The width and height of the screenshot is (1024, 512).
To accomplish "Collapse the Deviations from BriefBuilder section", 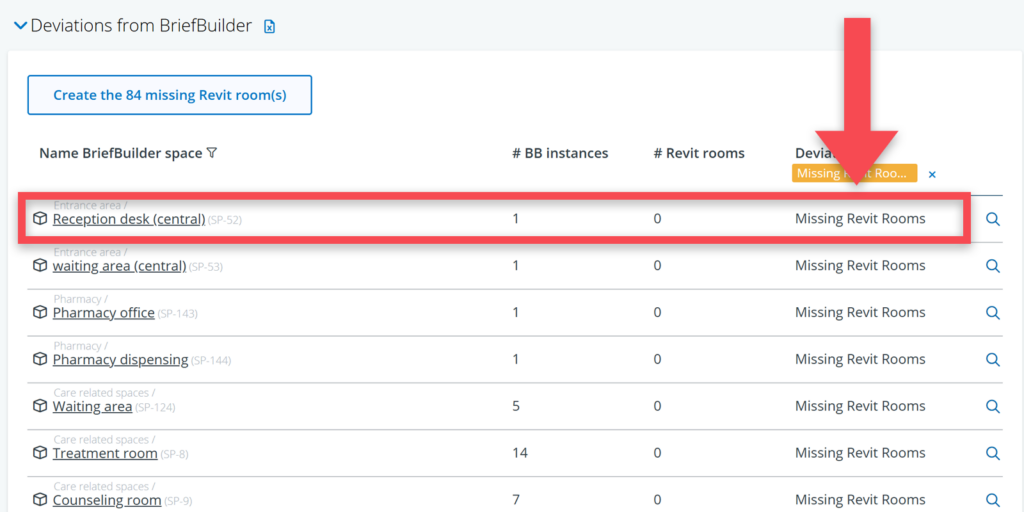I will click(x=20, y=26).
